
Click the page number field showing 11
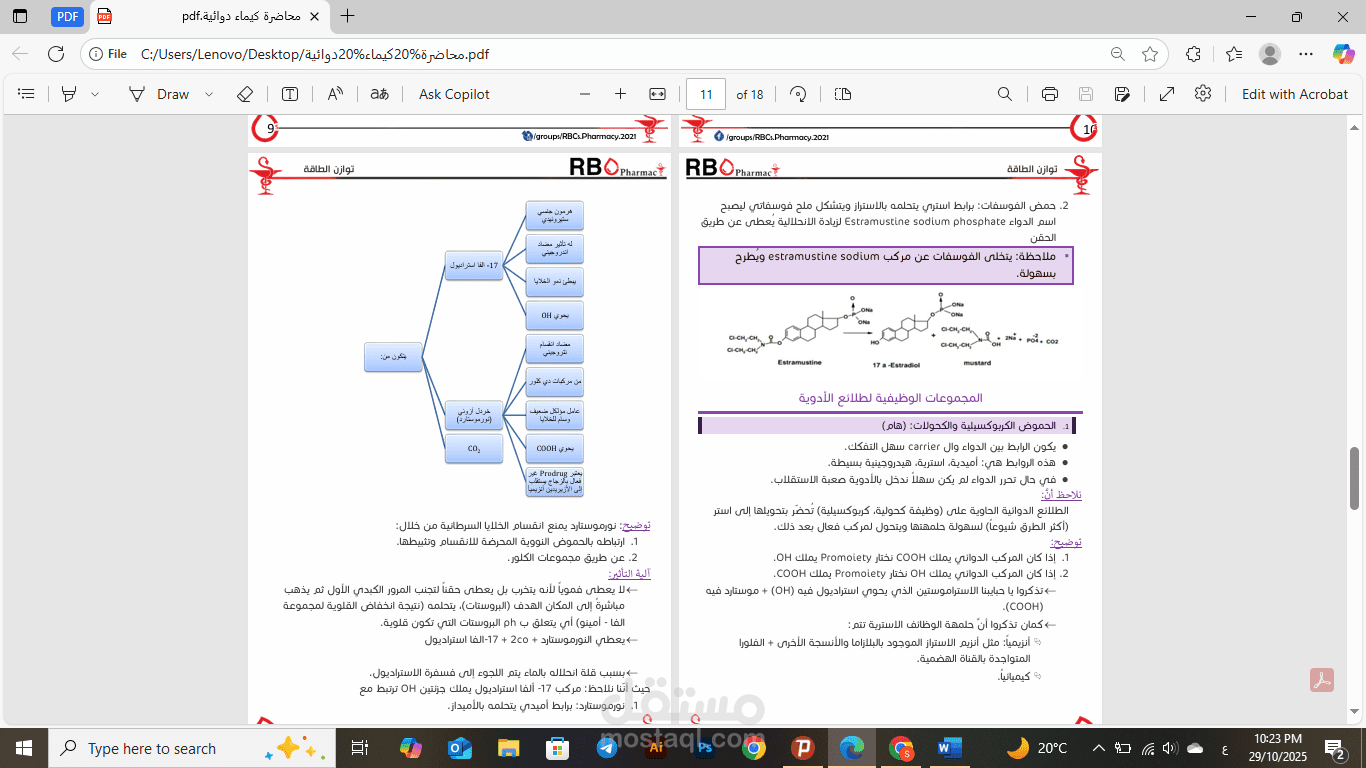706,94
